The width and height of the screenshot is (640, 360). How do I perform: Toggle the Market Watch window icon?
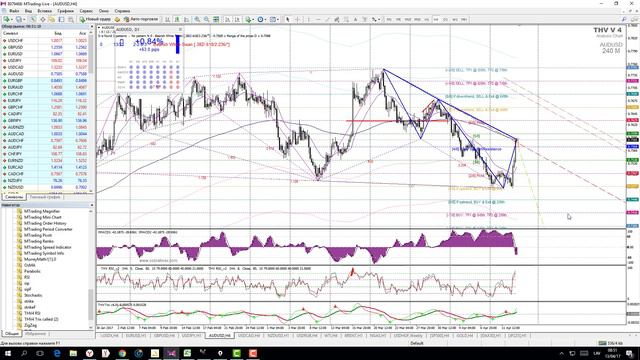coord(33,19)
